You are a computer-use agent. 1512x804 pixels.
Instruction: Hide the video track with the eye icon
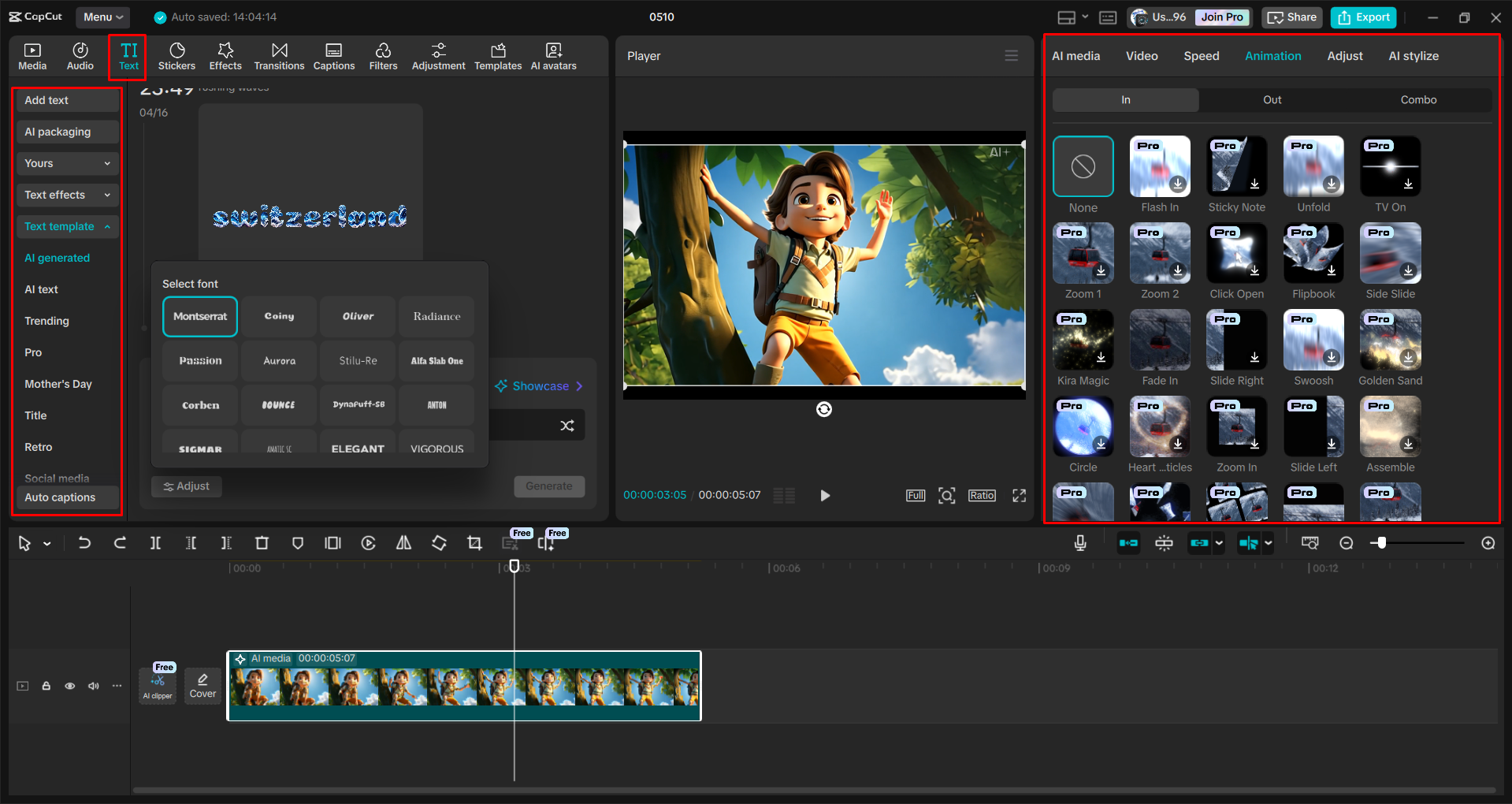tap(69, 686)
